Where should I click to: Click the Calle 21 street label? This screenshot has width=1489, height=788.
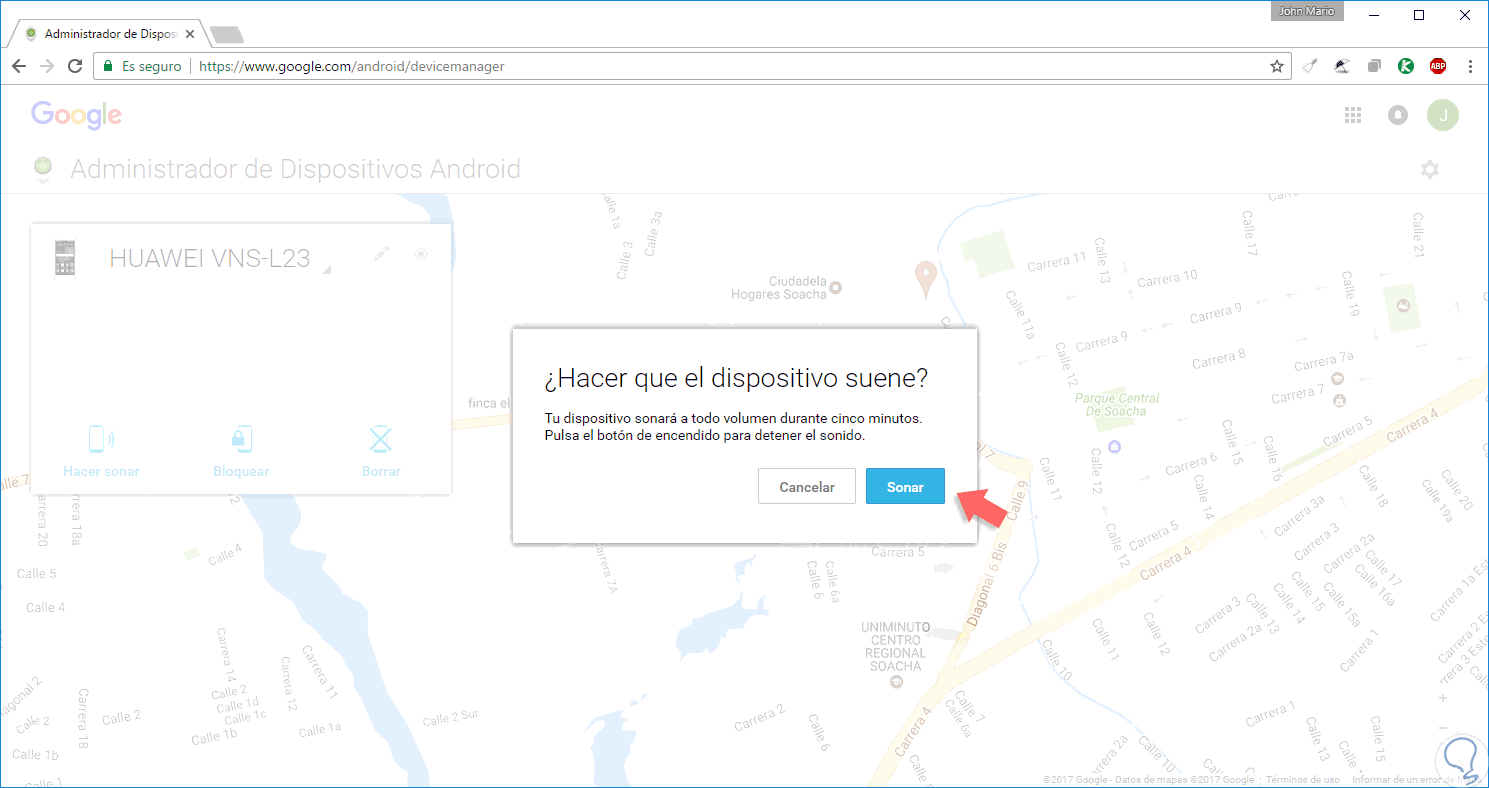click(x=1416, y=235)
